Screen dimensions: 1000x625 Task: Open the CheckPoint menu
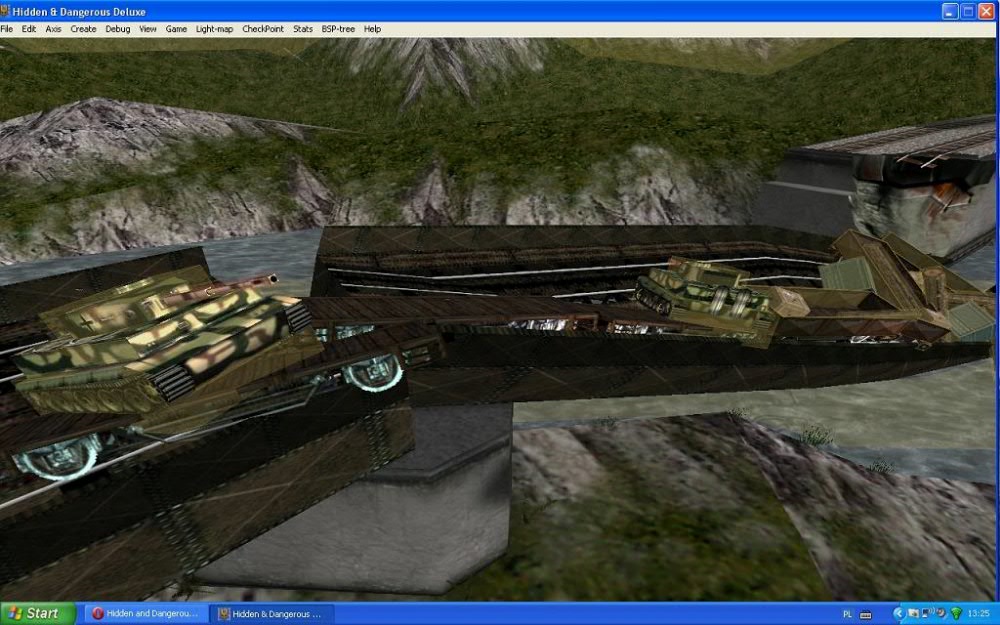pos(263,29)
